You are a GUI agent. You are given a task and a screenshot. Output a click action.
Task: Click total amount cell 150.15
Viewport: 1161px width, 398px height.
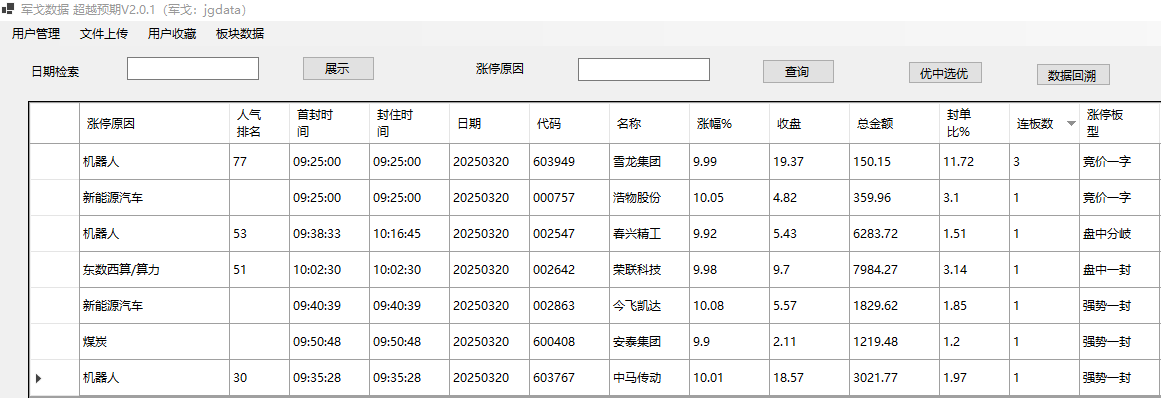coord(893,161)
